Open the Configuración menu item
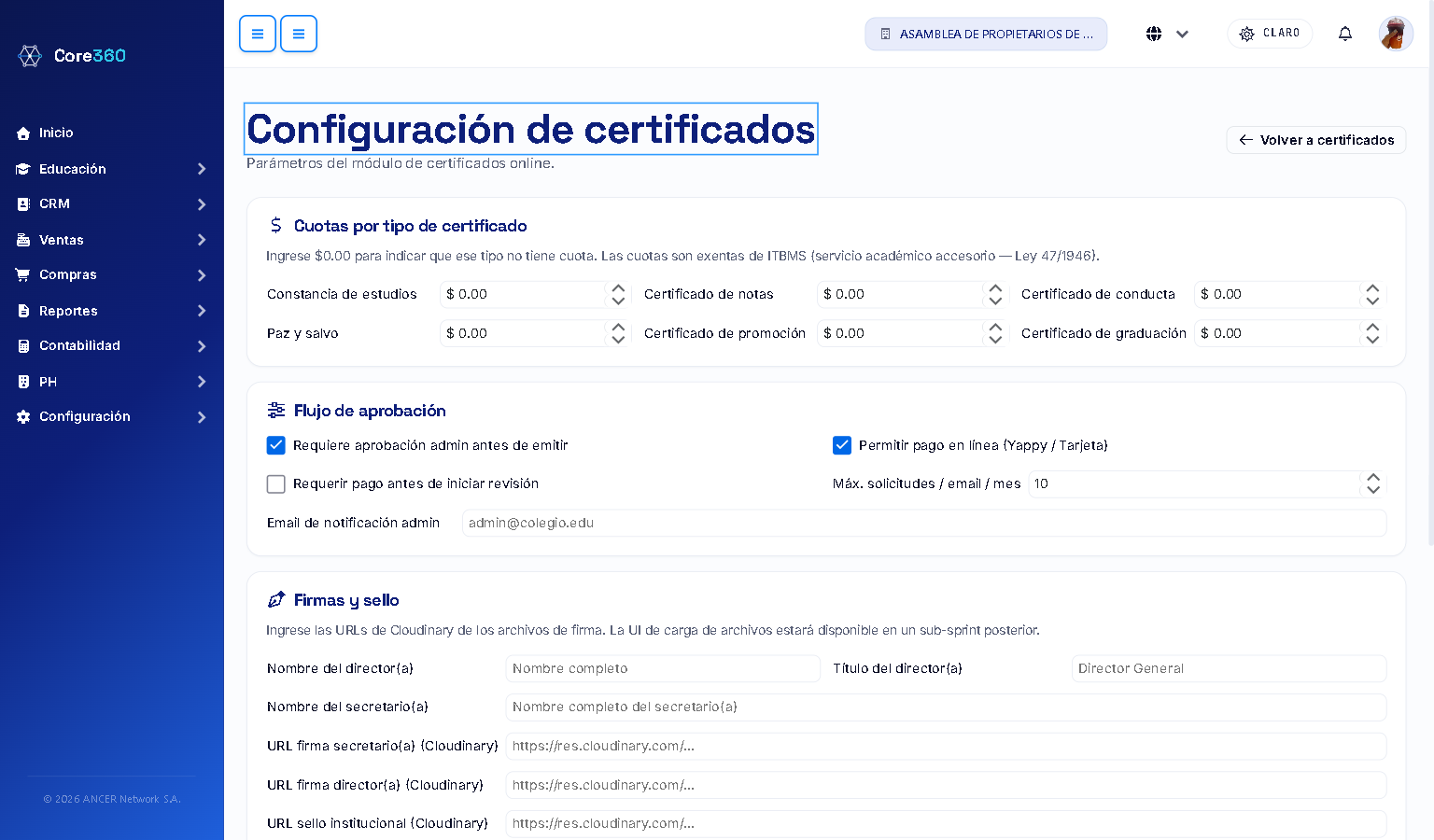The width and height of the screenshot is (1434, 840). point(112,417)
